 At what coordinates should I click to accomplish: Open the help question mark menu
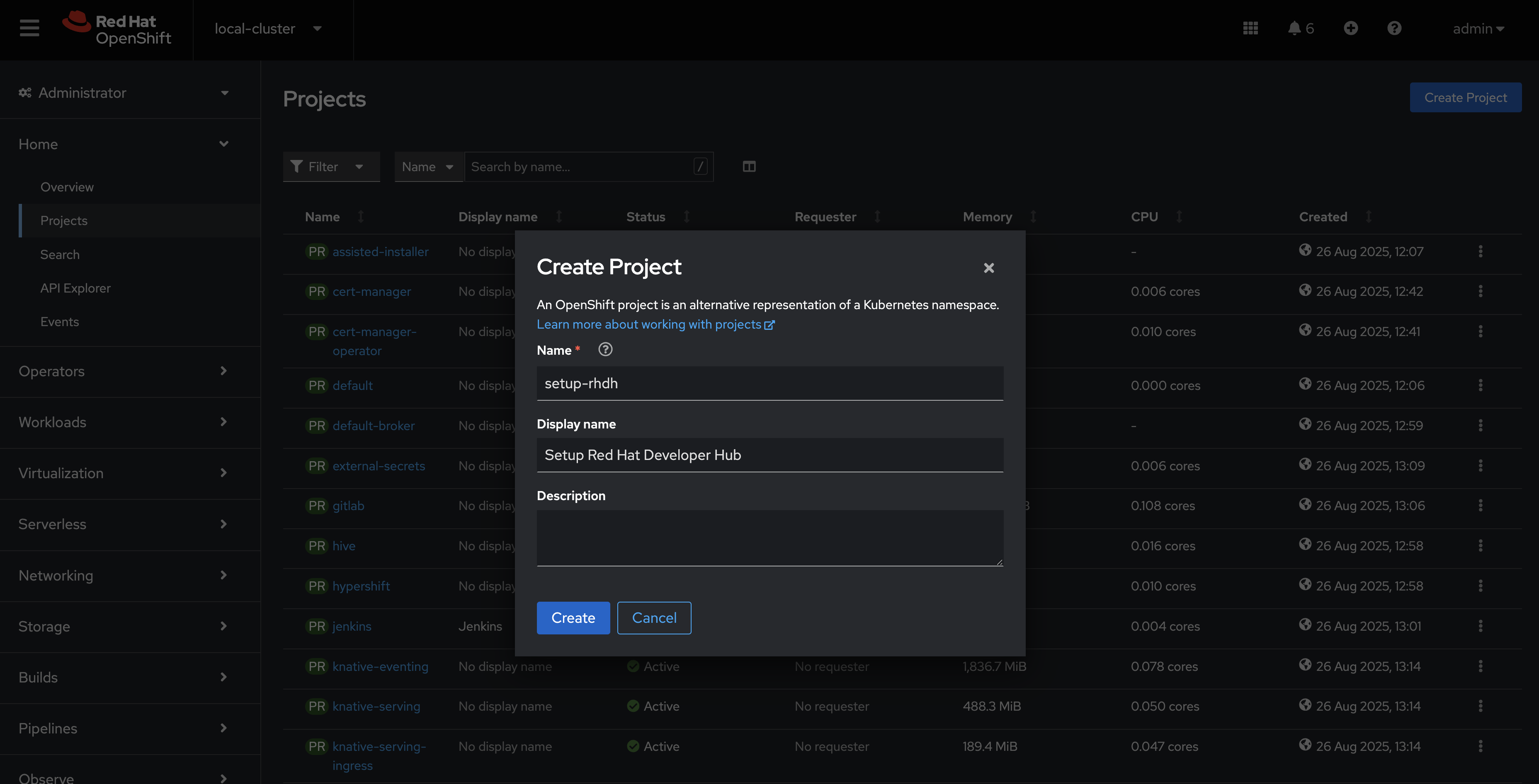1394,28
